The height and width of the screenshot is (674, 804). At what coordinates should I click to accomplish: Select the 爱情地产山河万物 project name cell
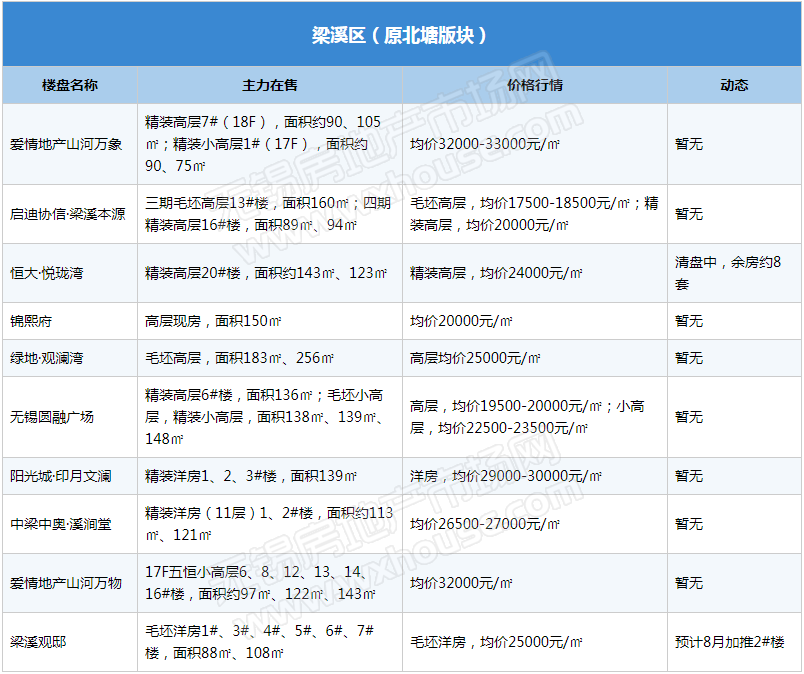66,583
